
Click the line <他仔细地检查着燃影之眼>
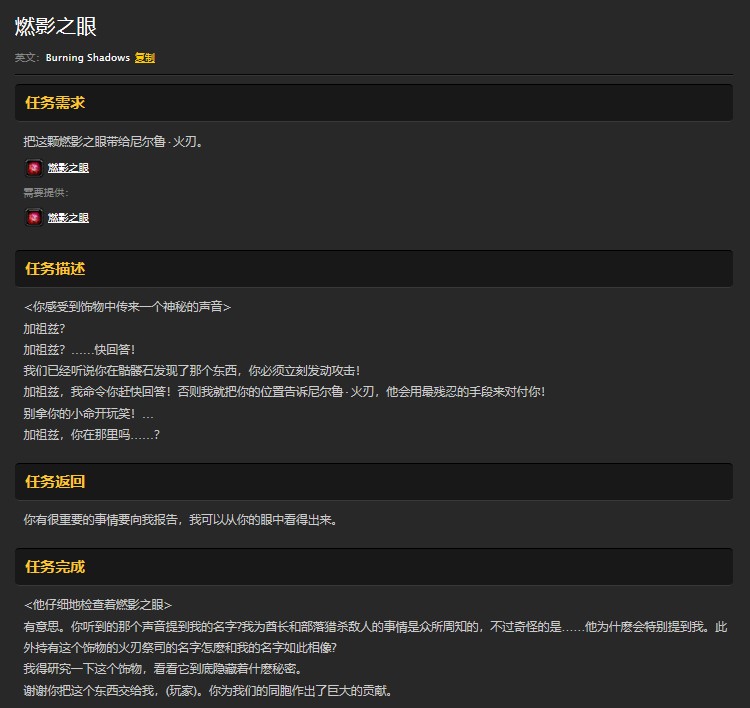pos(98,605)
